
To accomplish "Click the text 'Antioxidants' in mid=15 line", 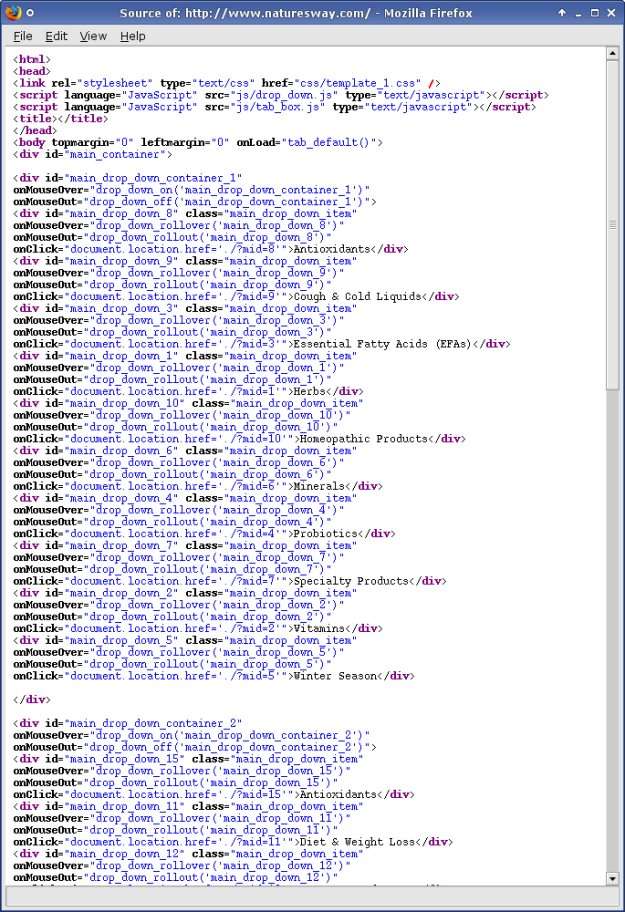I will tap(338, 795).
